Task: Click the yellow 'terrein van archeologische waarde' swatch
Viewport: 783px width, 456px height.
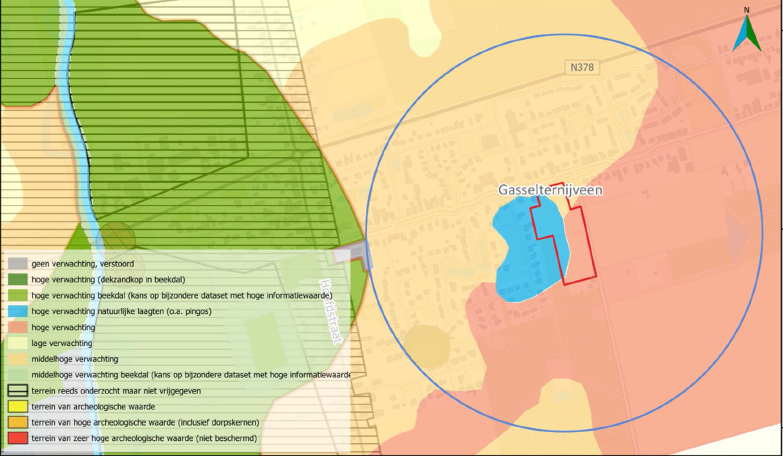Action: point(16,407)
